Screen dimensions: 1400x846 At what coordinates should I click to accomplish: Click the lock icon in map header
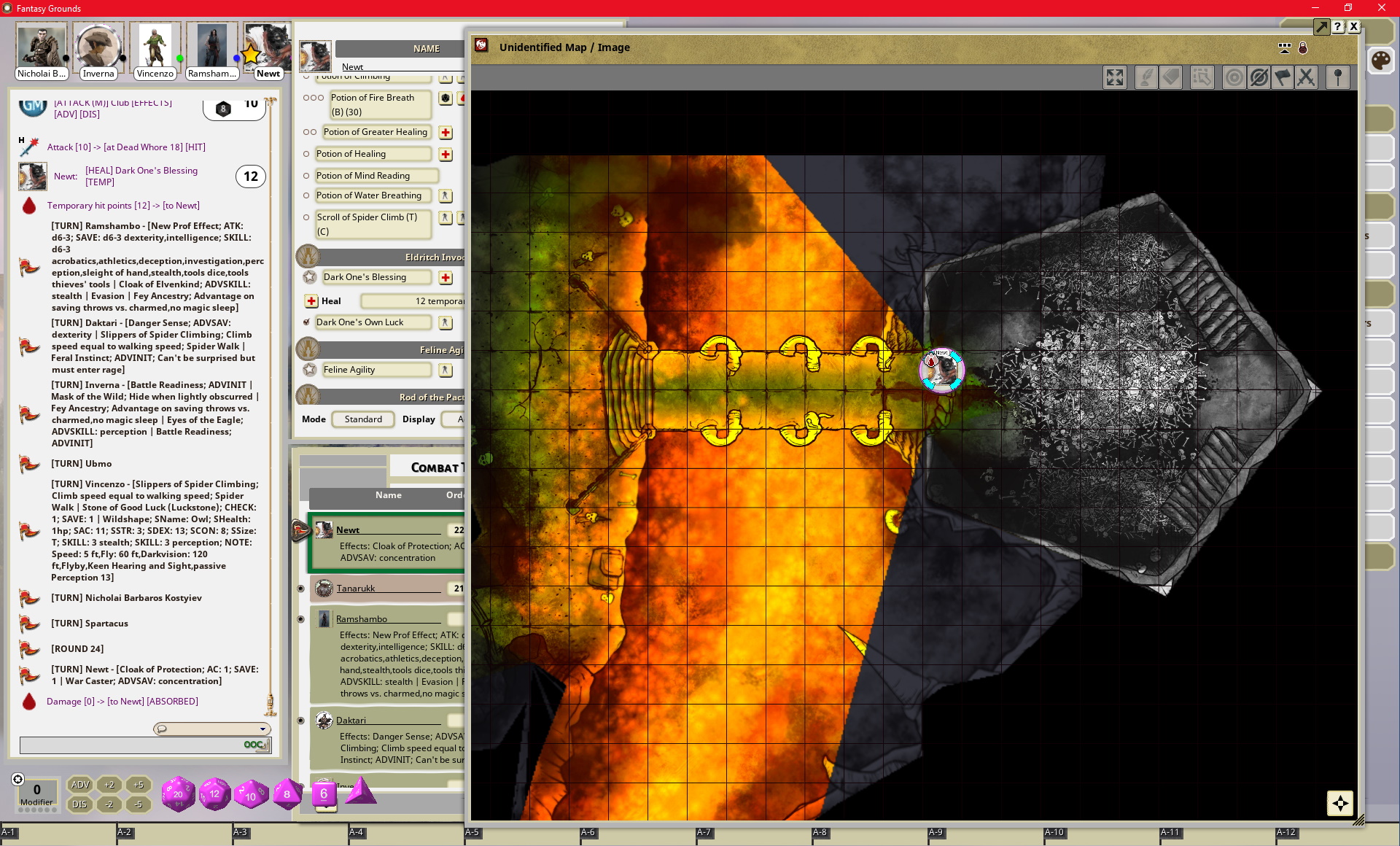(x=1303, y=48)
